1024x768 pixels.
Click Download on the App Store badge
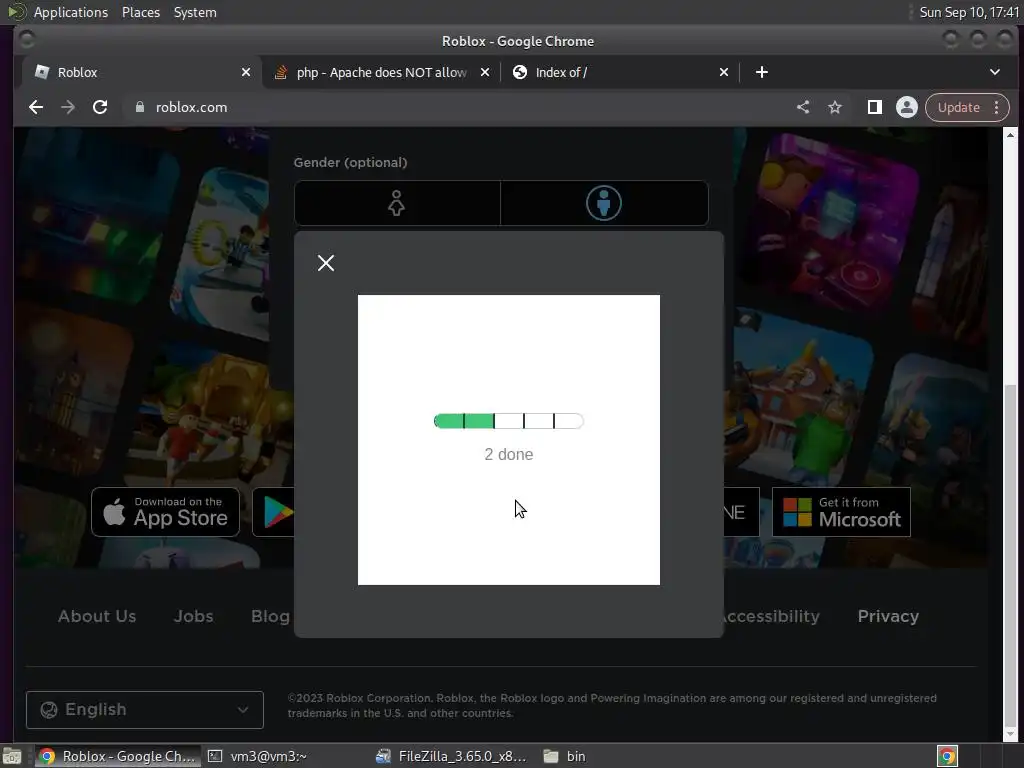[x=165, y=512]
